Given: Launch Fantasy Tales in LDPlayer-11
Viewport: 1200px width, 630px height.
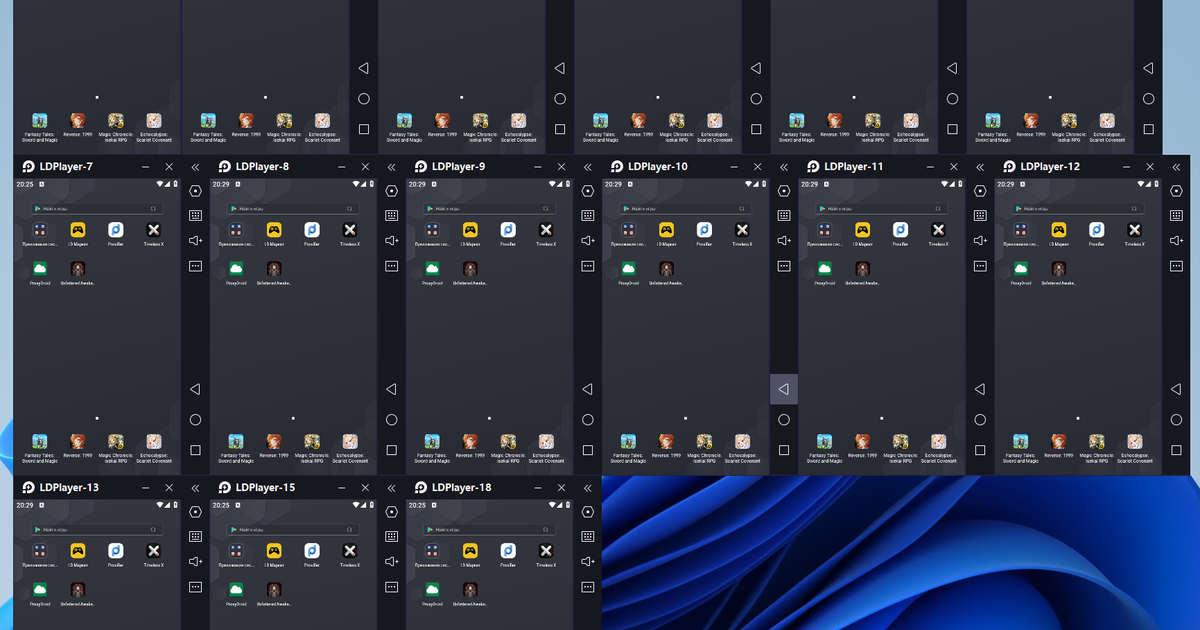Looking at the screenshot, I should (x=824, y=441).
